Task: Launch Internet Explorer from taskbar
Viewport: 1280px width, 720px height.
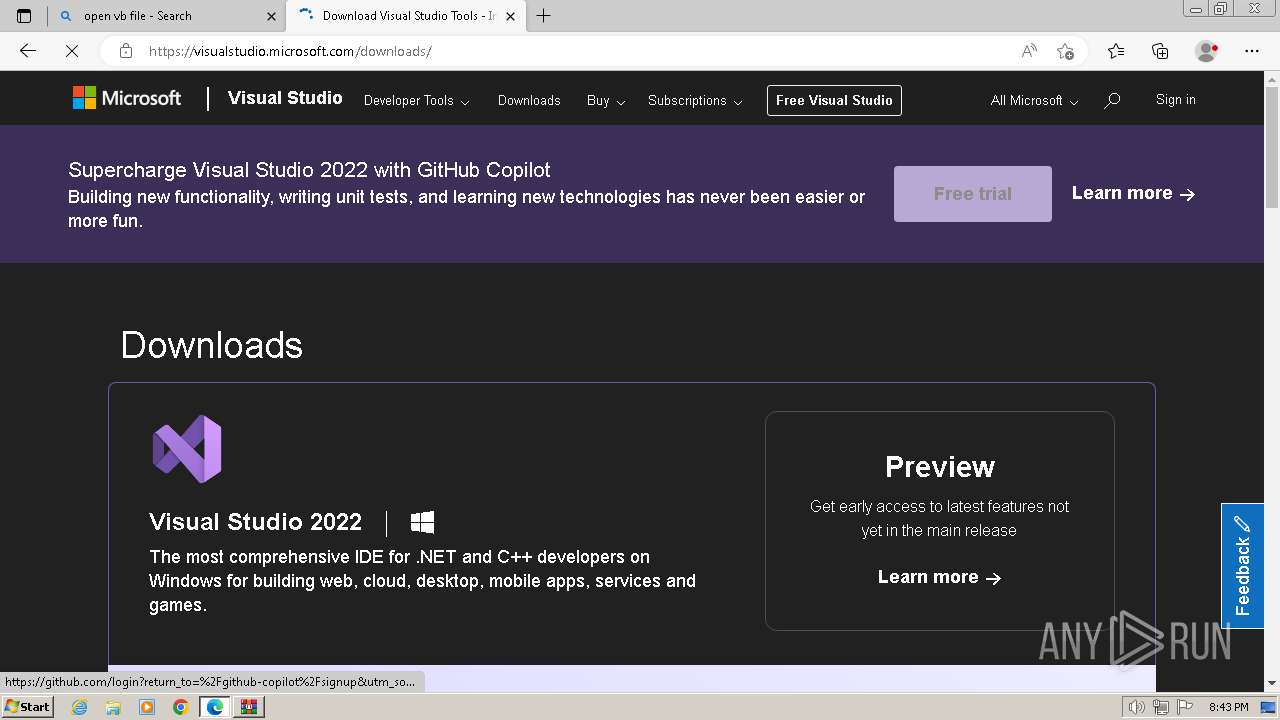Action: (80, 707)
